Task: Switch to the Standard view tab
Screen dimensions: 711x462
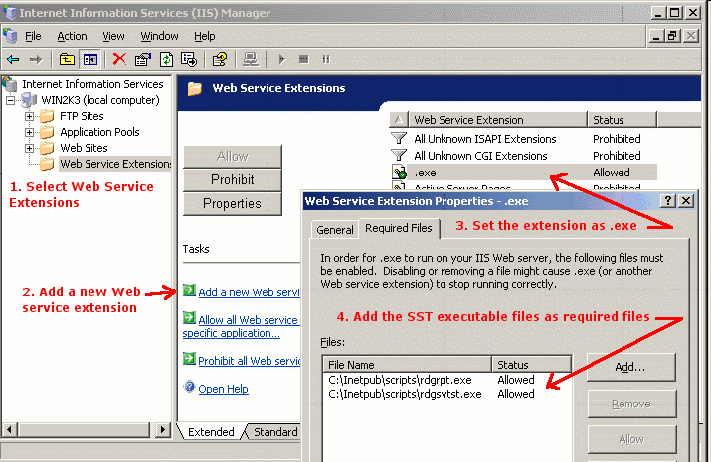Action: click(x=275, y=432)
